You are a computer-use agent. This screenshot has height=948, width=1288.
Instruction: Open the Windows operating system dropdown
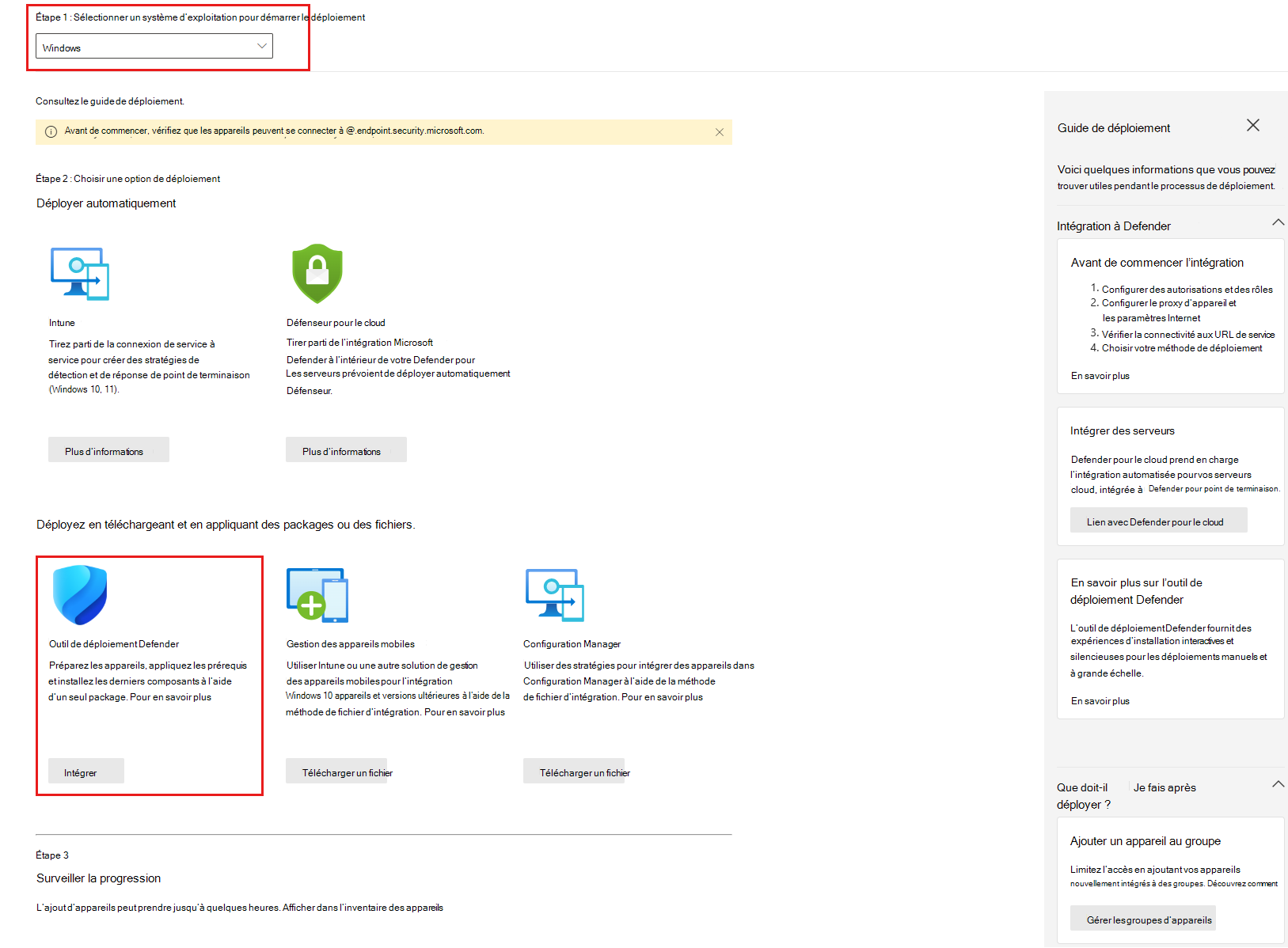tap(154, 46)
